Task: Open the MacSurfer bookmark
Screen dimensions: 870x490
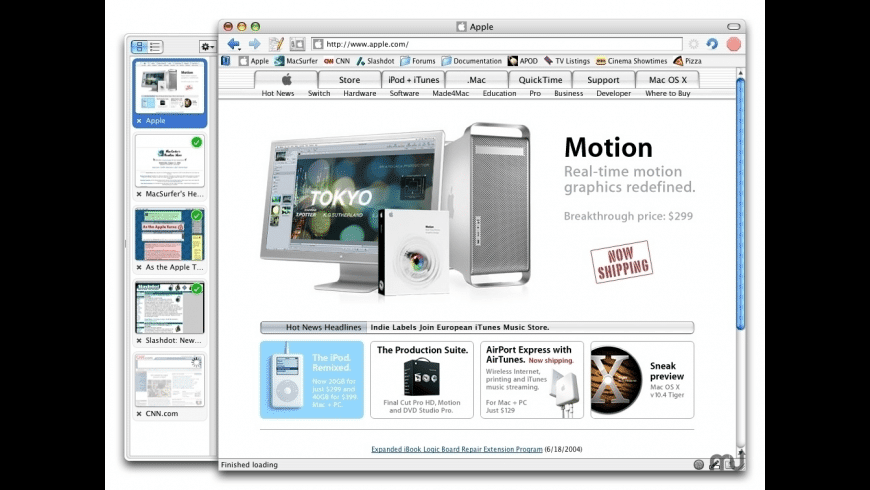Action: (296, 61)
